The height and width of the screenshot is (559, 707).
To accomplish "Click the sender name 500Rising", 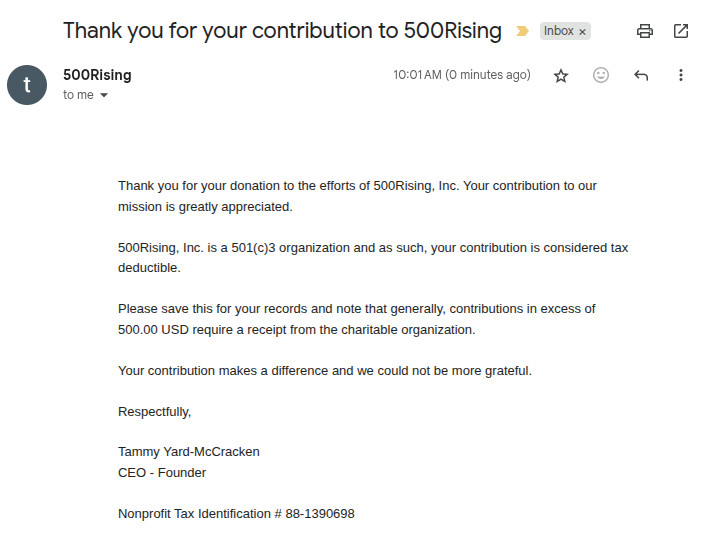I will pyautogui.click(x=97, y=75).
